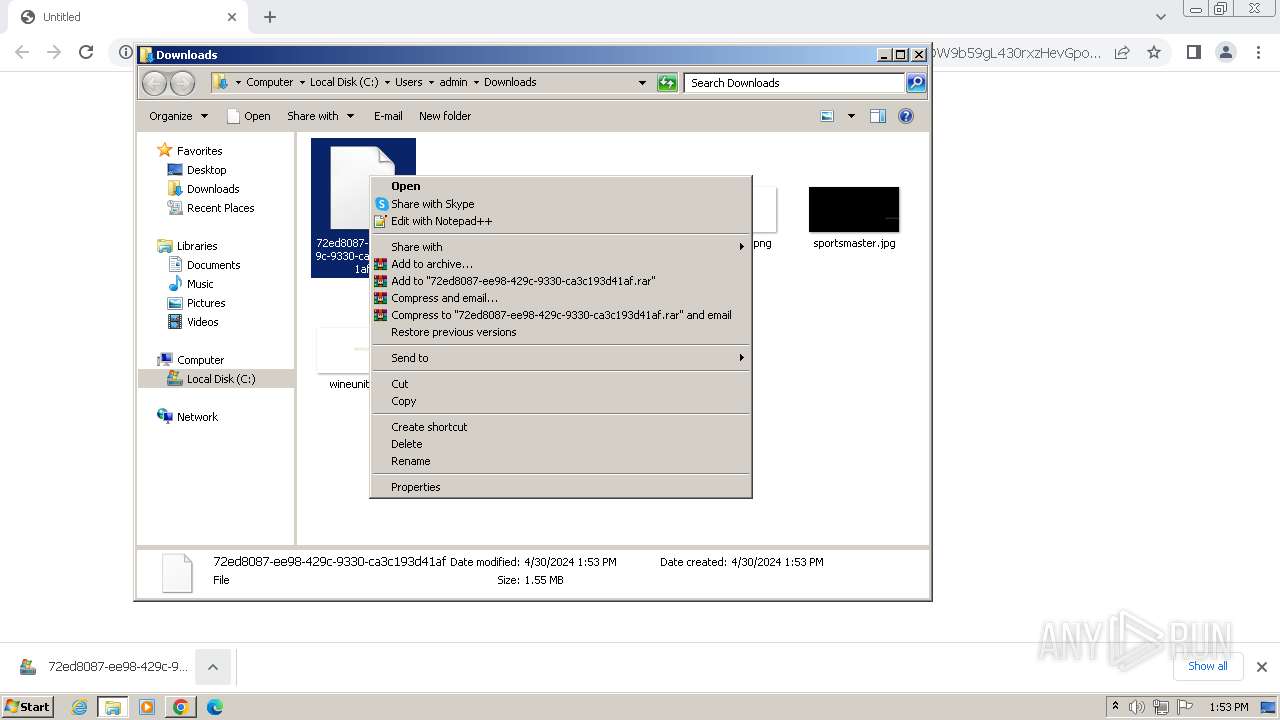The width and height of the screenshot is (1280, 720).
Task: Open the address bar history dropdown
Action: click(x=642, y=83)
